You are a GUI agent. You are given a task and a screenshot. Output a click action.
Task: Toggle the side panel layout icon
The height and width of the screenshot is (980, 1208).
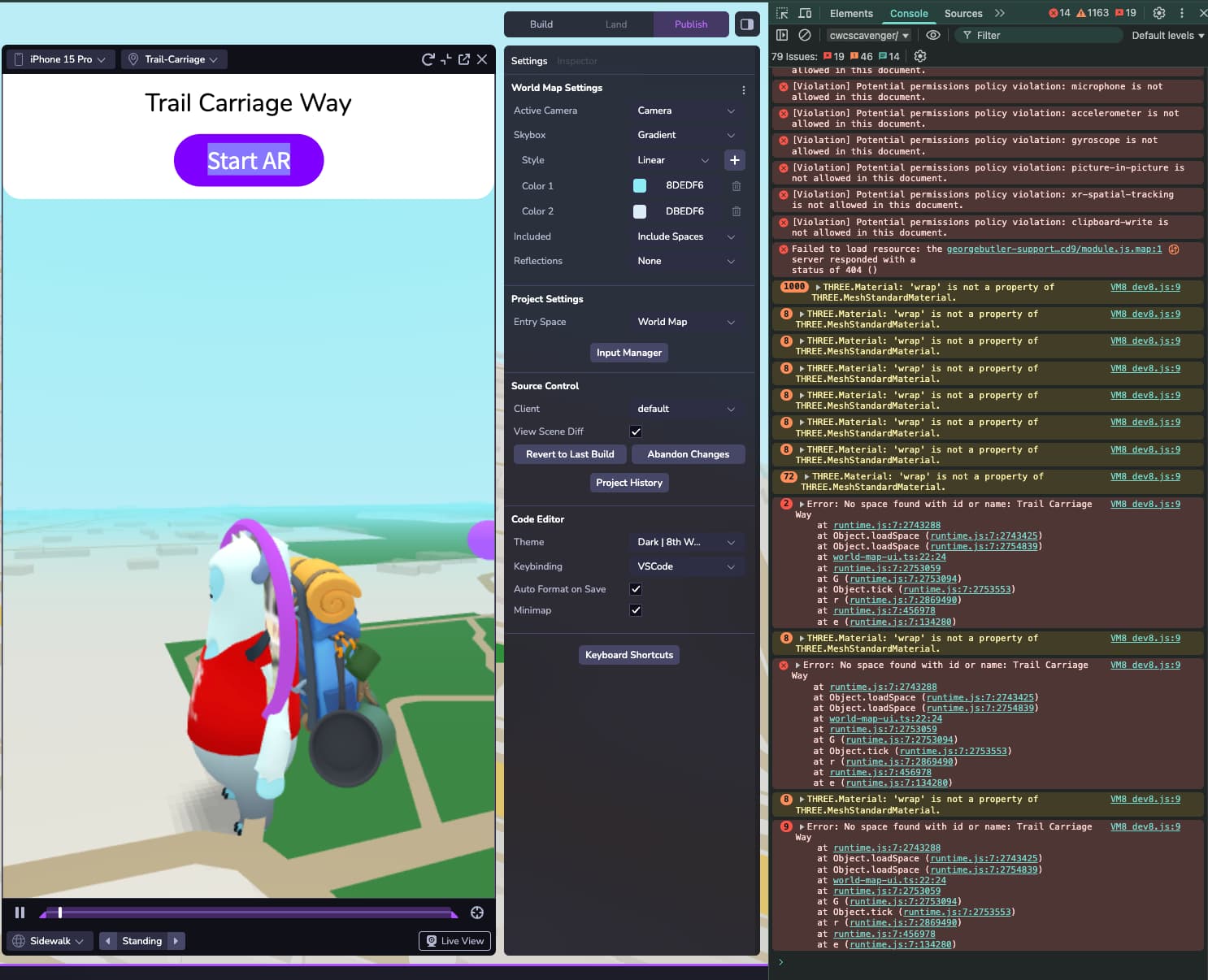[x=746, y=24]
